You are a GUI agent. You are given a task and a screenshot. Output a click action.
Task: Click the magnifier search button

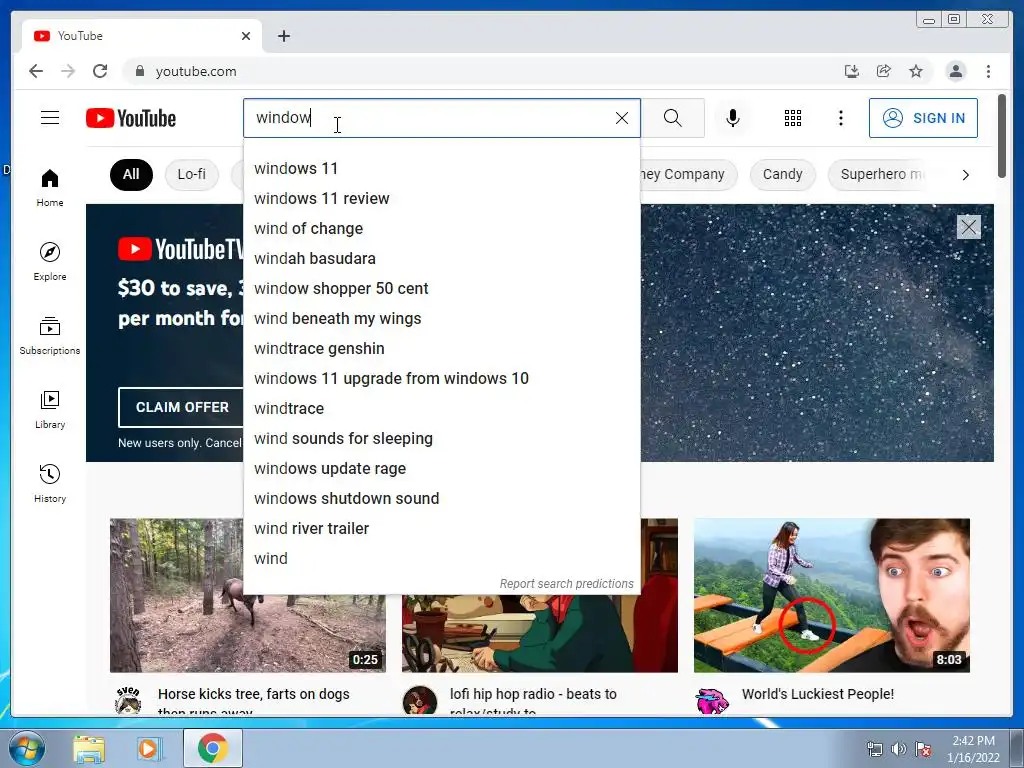click(673, 118)
